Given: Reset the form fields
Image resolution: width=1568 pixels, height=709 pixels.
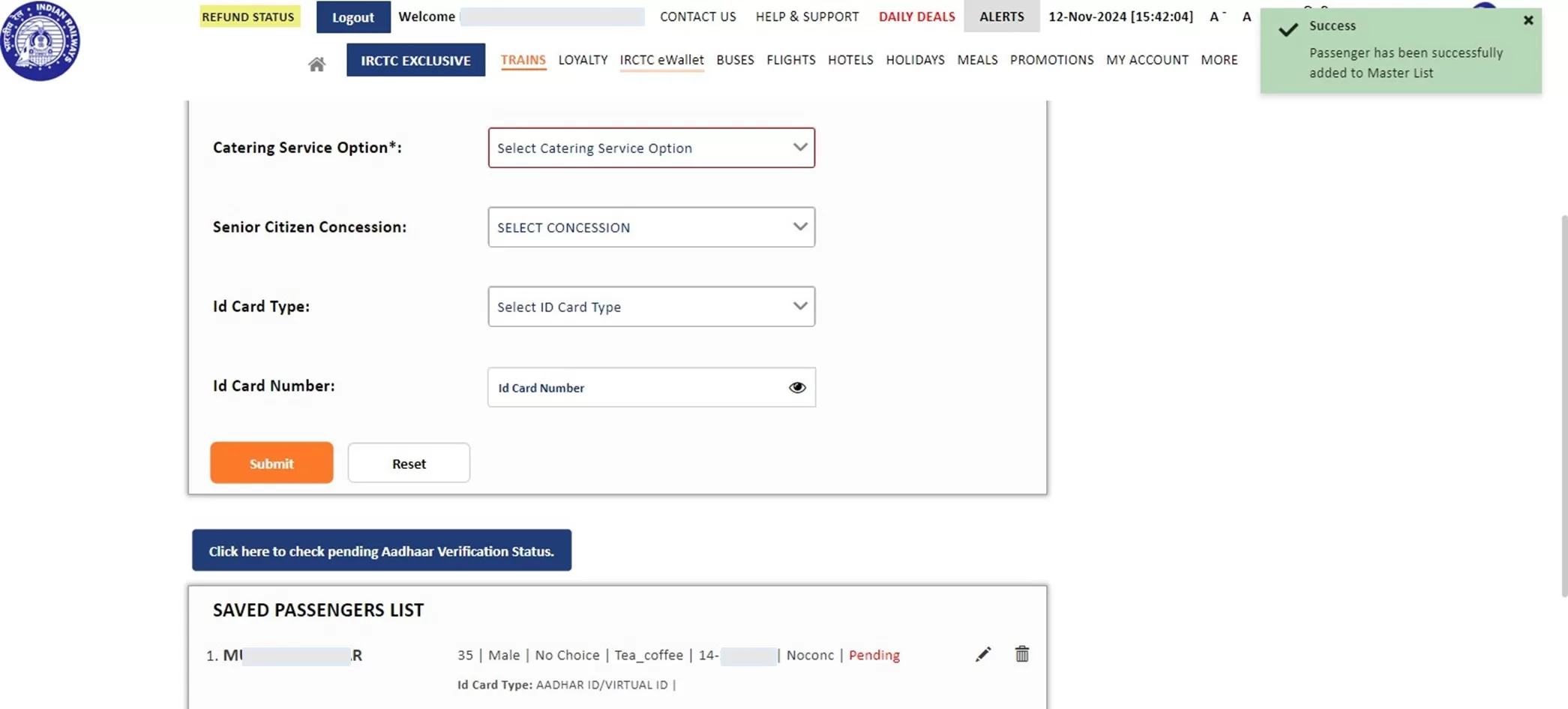Looking at the screenshot, I should coord(408,463).
